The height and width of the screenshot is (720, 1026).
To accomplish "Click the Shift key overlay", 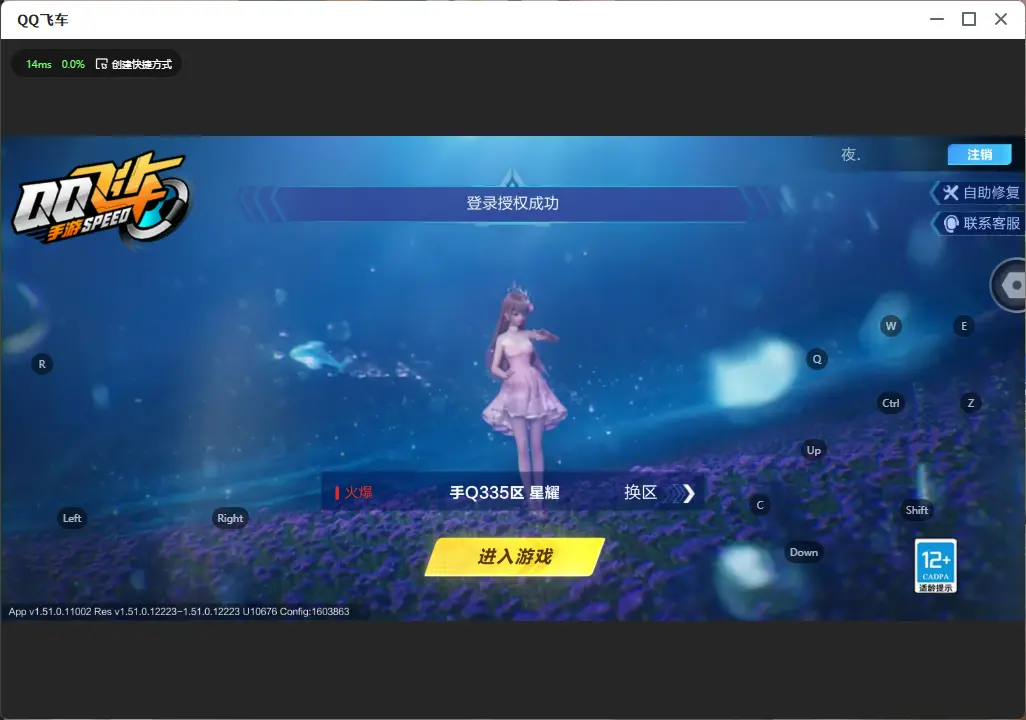I will click(917, 511).
